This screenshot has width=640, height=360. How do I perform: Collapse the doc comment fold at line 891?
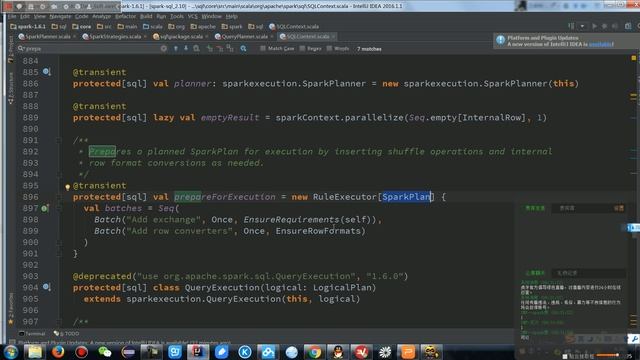[x=58, y=140]
